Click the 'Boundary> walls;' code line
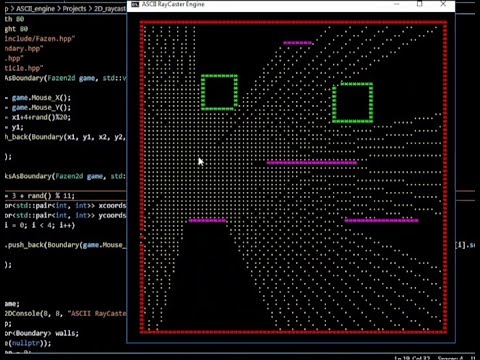This screenshot has height=360, width=480. [42, 333]
